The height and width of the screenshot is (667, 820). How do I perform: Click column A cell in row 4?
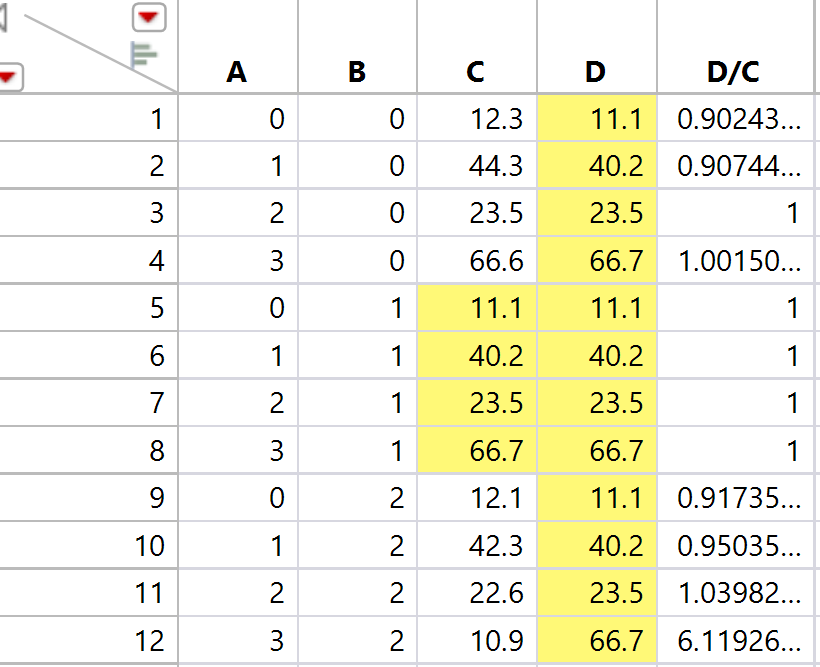[x=238, y=261]
